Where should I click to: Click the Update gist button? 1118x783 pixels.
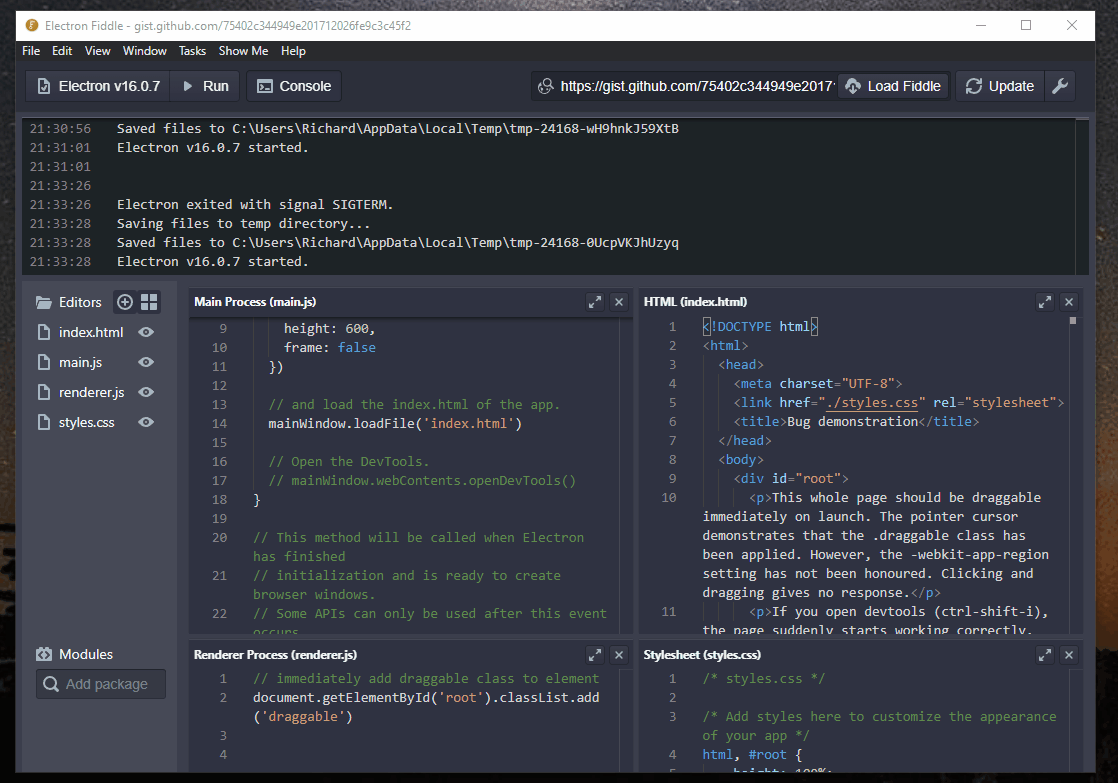[x=1000, y=86]
